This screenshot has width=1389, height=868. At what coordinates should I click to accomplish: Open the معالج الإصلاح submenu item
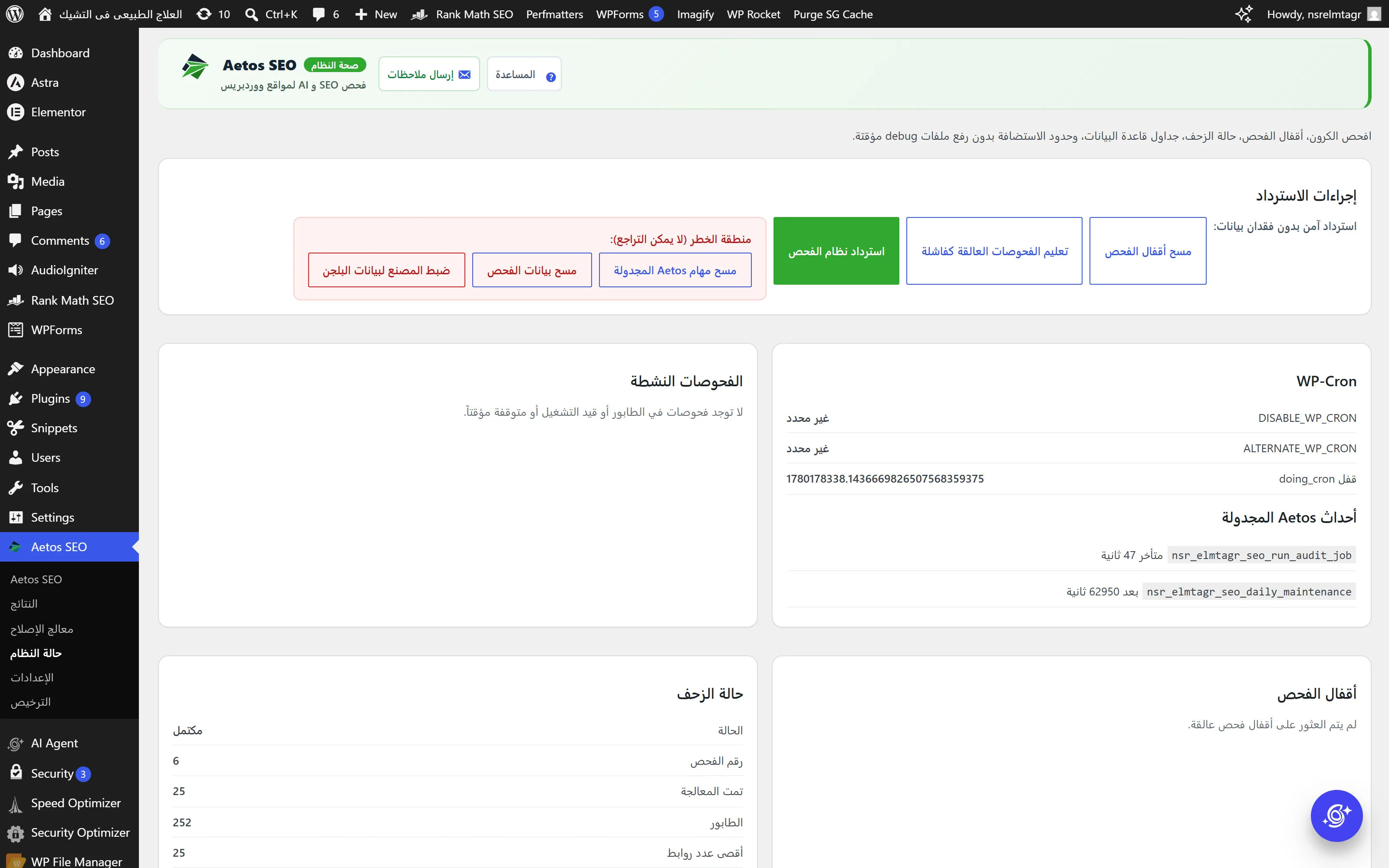point(42,628)
